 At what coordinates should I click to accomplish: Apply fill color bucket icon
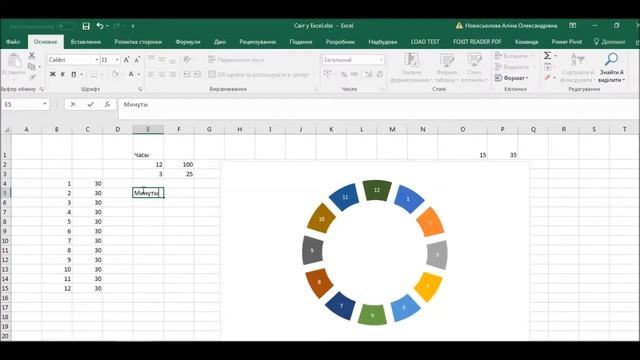(115, 74)
